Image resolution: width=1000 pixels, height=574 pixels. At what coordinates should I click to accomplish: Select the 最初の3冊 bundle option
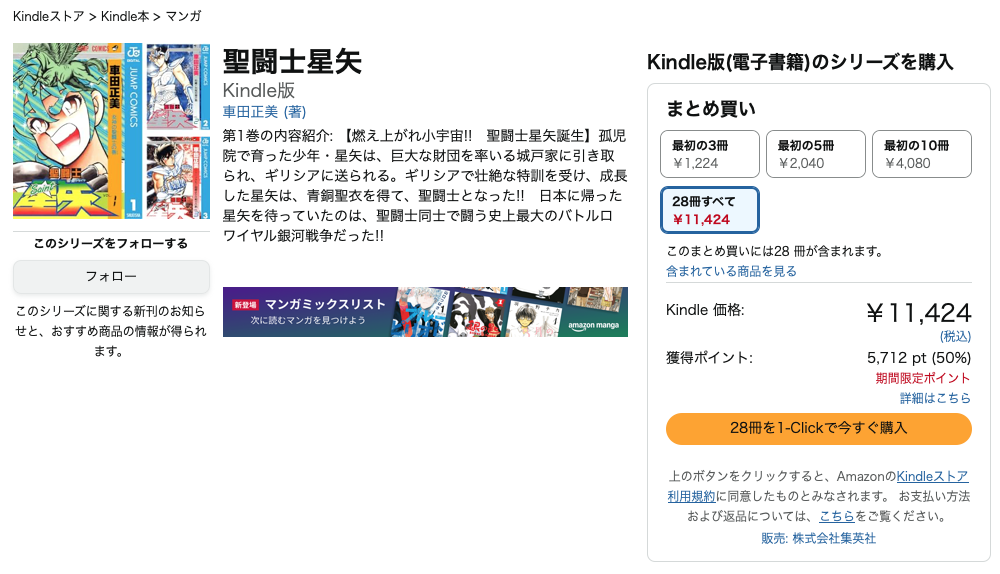coord(710,154)
